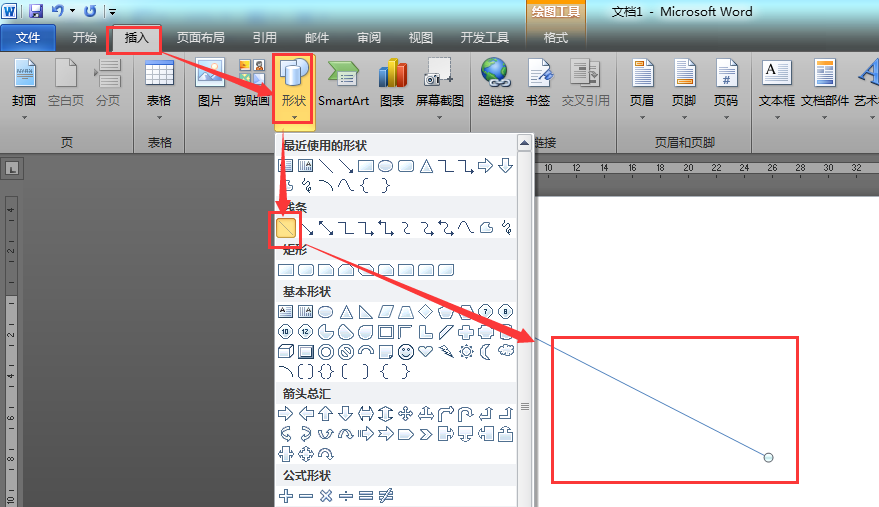
Task: Click the 页眉和页脚 group label
Action: click(684, 142)
